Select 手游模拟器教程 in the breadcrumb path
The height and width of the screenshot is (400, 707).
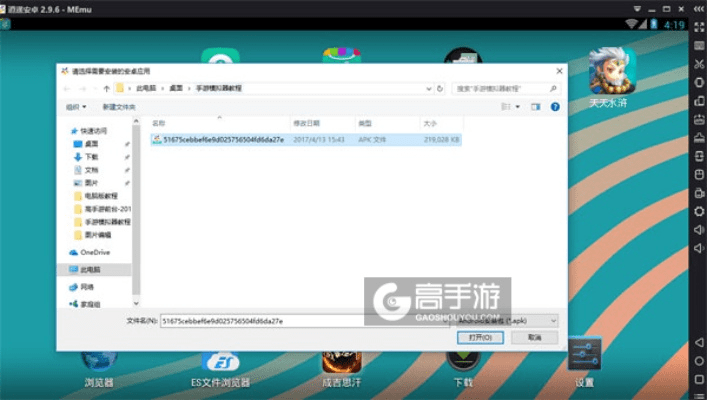pyautogui.click(x=219, y=88)
